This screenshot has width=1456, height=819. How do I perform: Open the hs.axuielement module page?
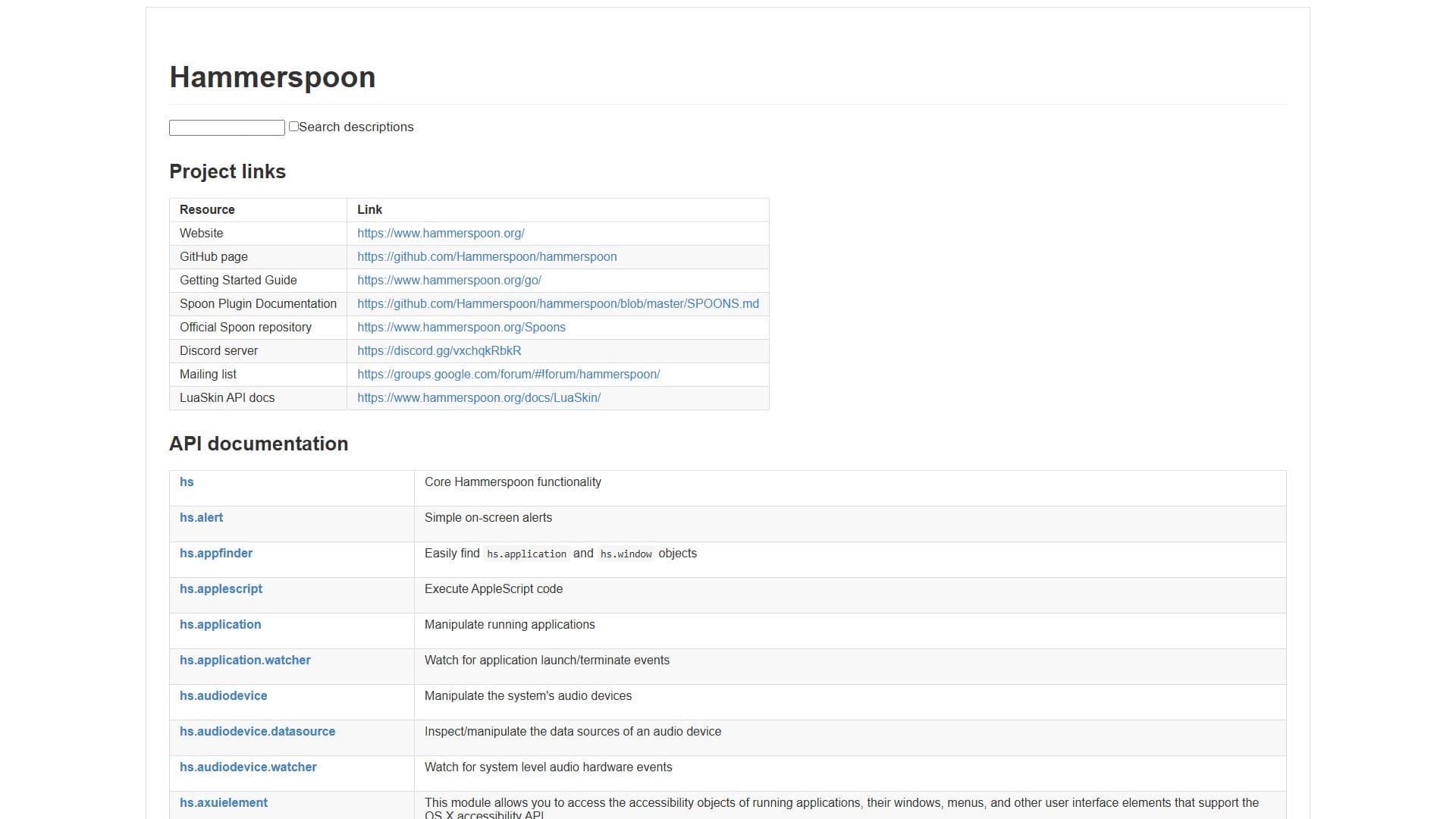(223, 803)
